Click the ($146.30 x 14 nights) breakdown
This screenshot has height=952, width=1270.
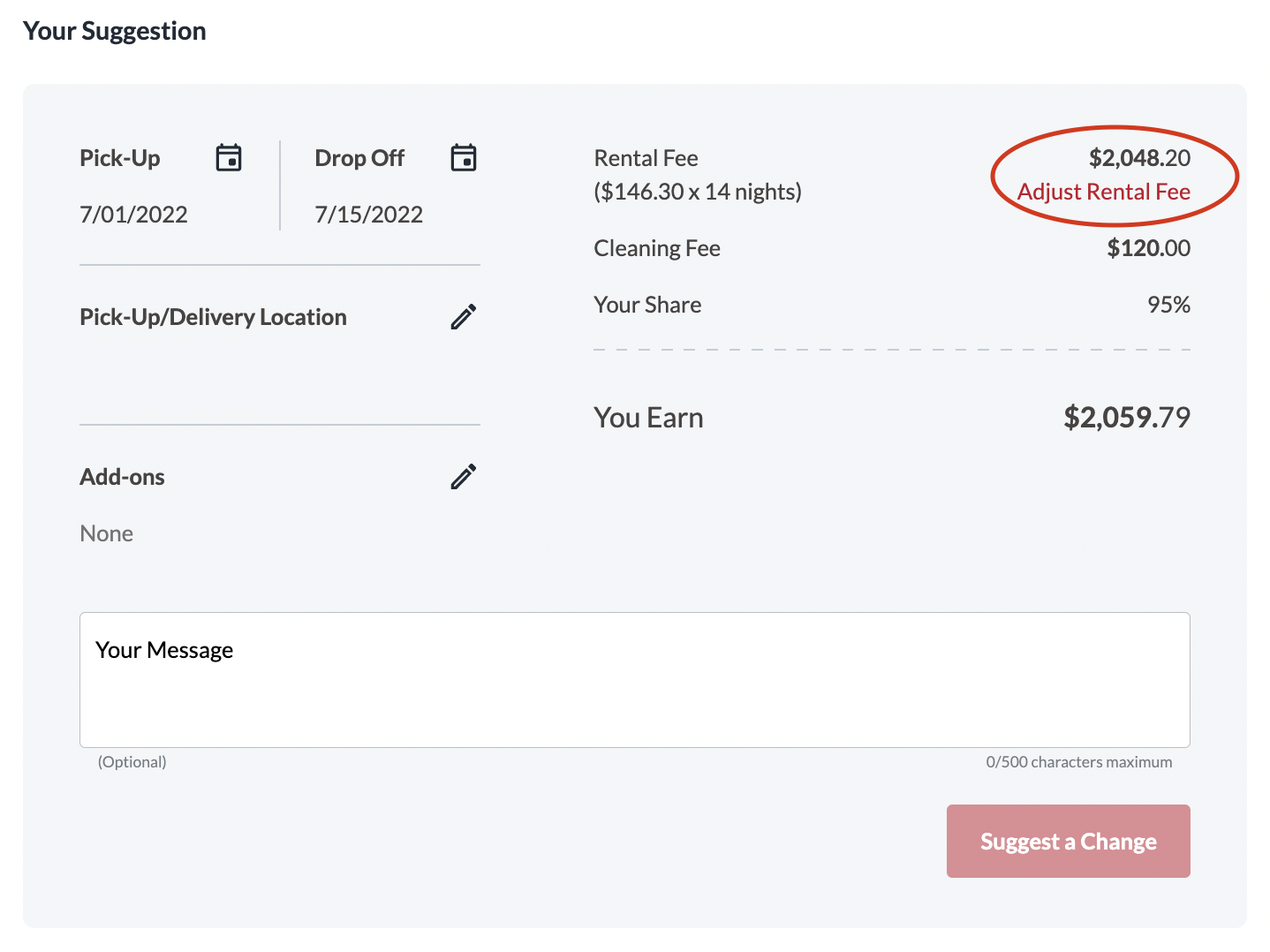pos(698,192)
